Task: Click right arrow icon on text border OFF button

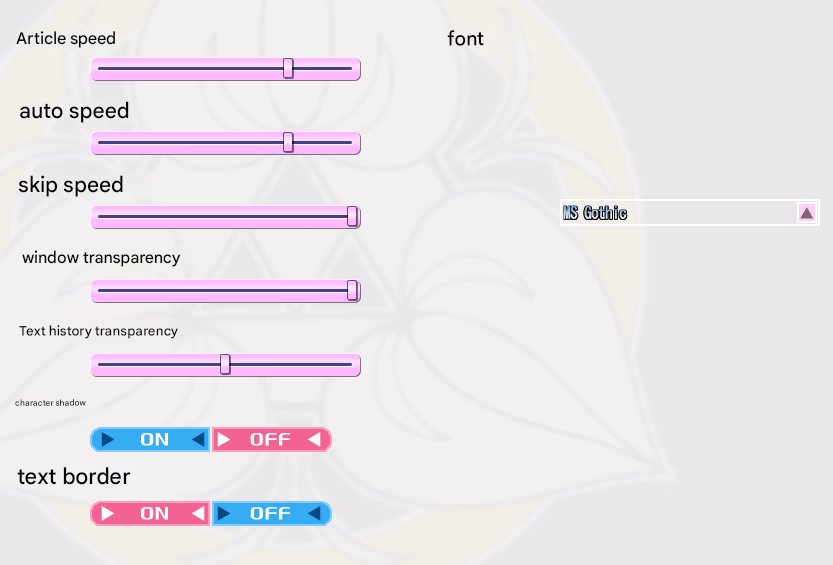Action: (225, 513)
